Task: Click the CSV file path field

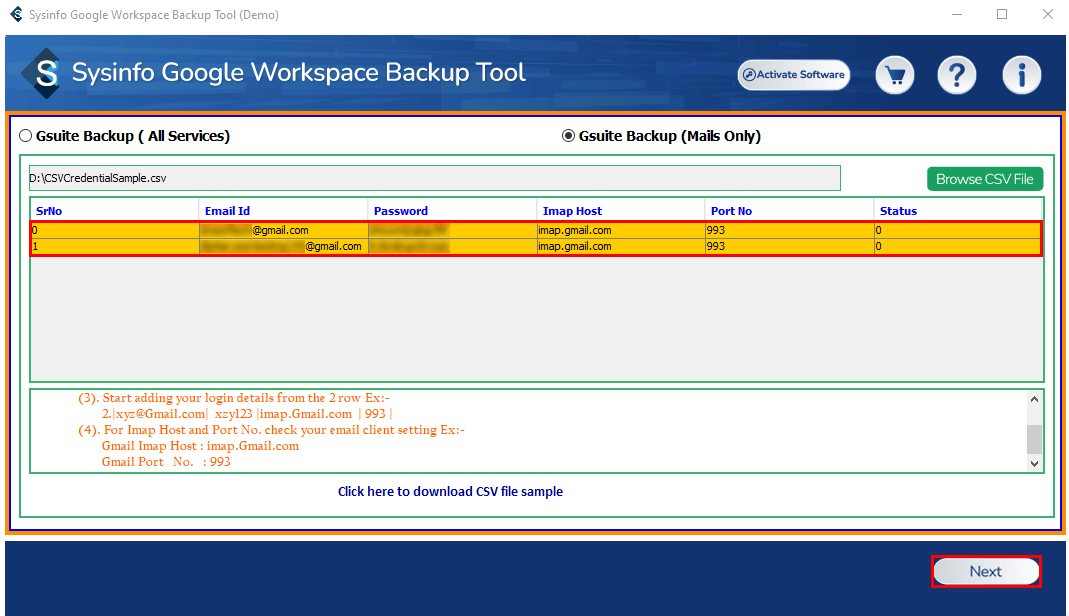Action: [x=434, y=178]
